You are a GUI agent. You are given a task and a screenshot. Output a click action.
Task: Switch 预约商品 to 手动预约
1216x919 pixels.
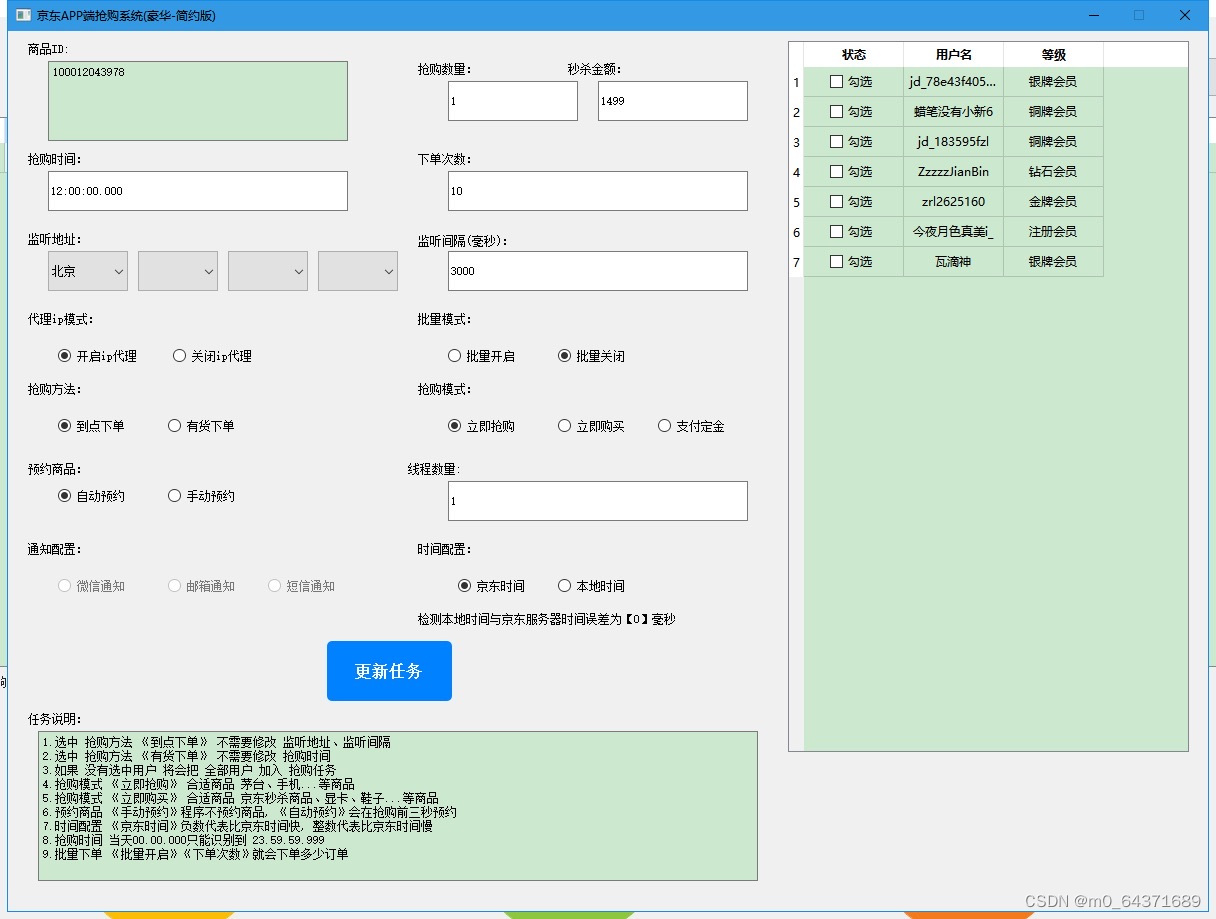click(x=174, y=495)
